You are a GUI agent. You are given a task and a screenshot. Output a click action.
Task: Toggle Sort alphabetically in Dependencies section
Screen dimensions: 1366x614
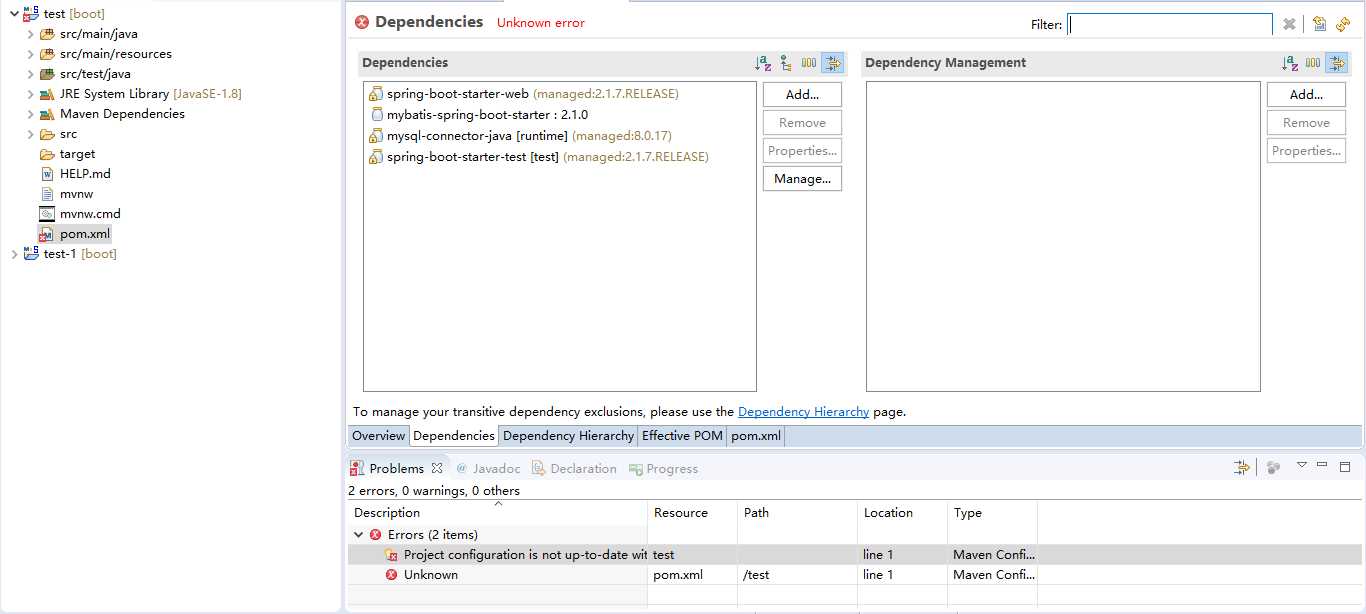click(x=763, y=63)
